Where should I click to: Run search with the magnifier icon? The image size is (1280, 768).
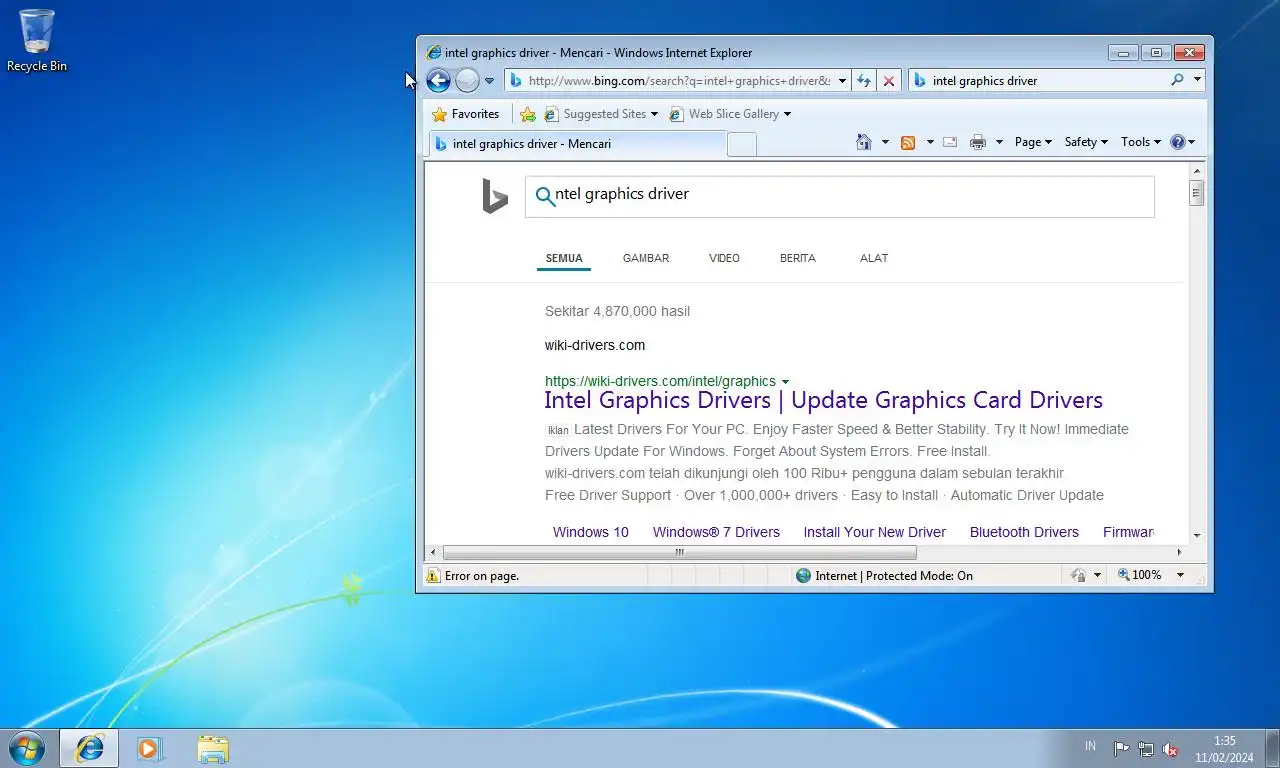(x=1177, y=80)
